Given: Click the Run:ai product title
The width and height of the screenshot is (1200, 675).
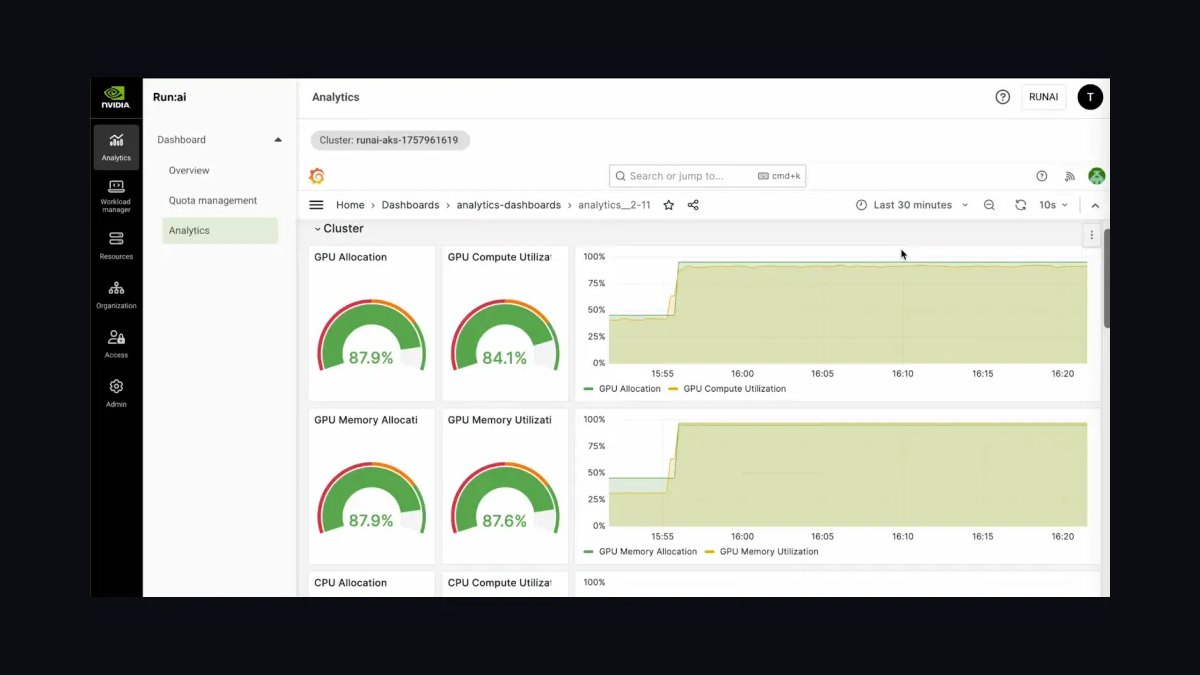Looking at the screenshot, I should click(170, 97).
